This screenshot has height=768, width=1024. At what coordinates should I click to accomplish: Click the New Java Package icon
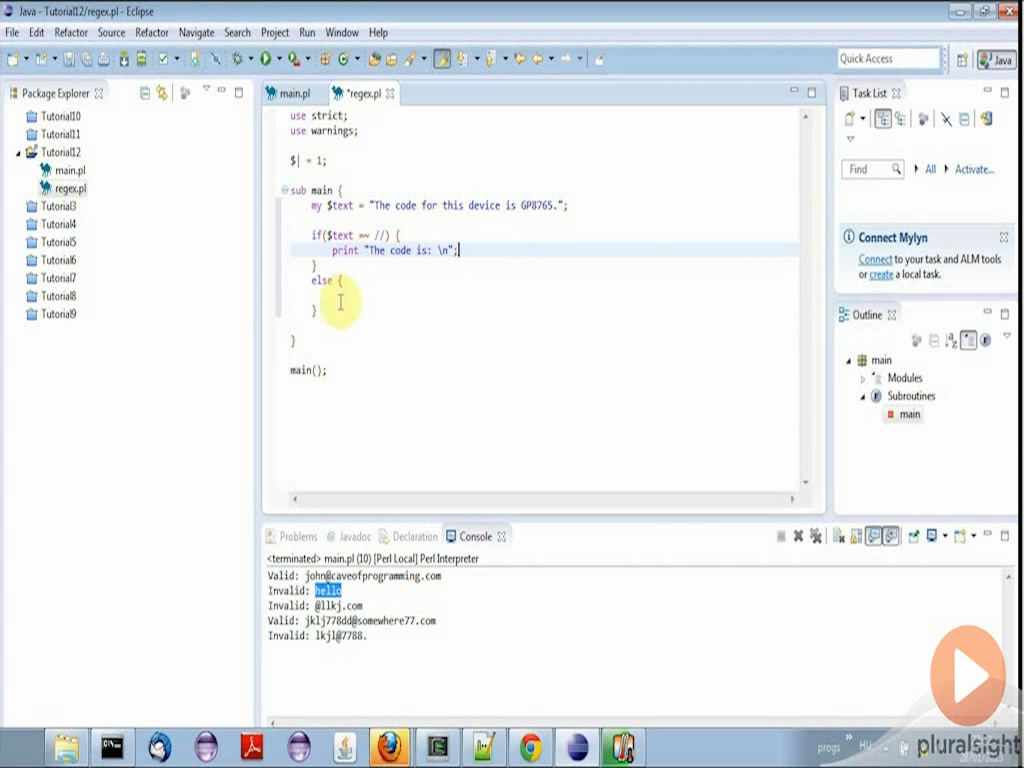[x=325, y=59]
